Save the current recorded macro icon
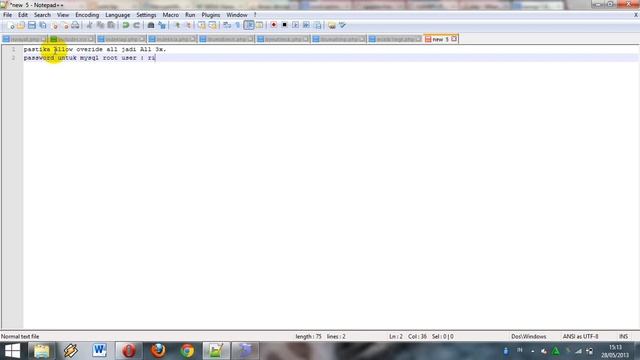This screenshot has height=360, width=640. 318,25
